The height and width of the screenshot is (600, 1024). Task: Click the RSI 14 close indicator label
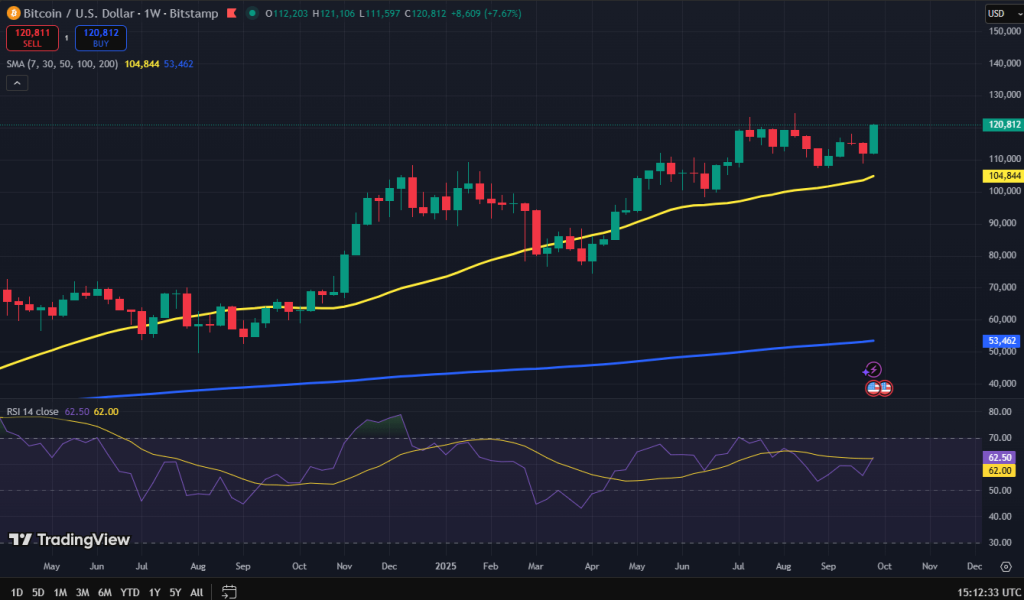32,411
